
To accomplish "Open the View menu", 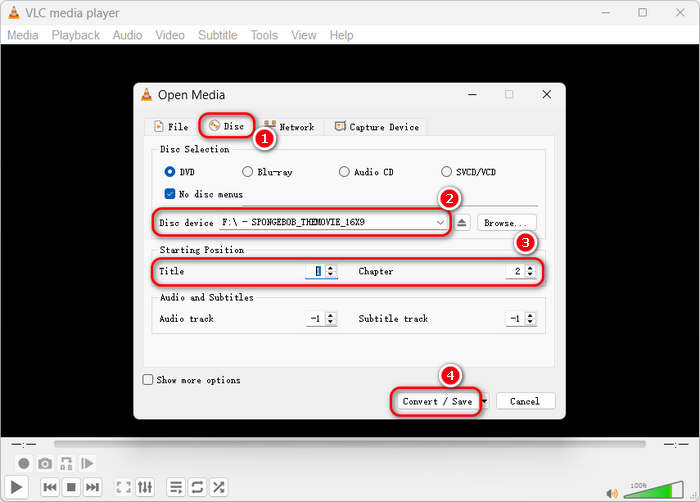I will coord(304,35).
